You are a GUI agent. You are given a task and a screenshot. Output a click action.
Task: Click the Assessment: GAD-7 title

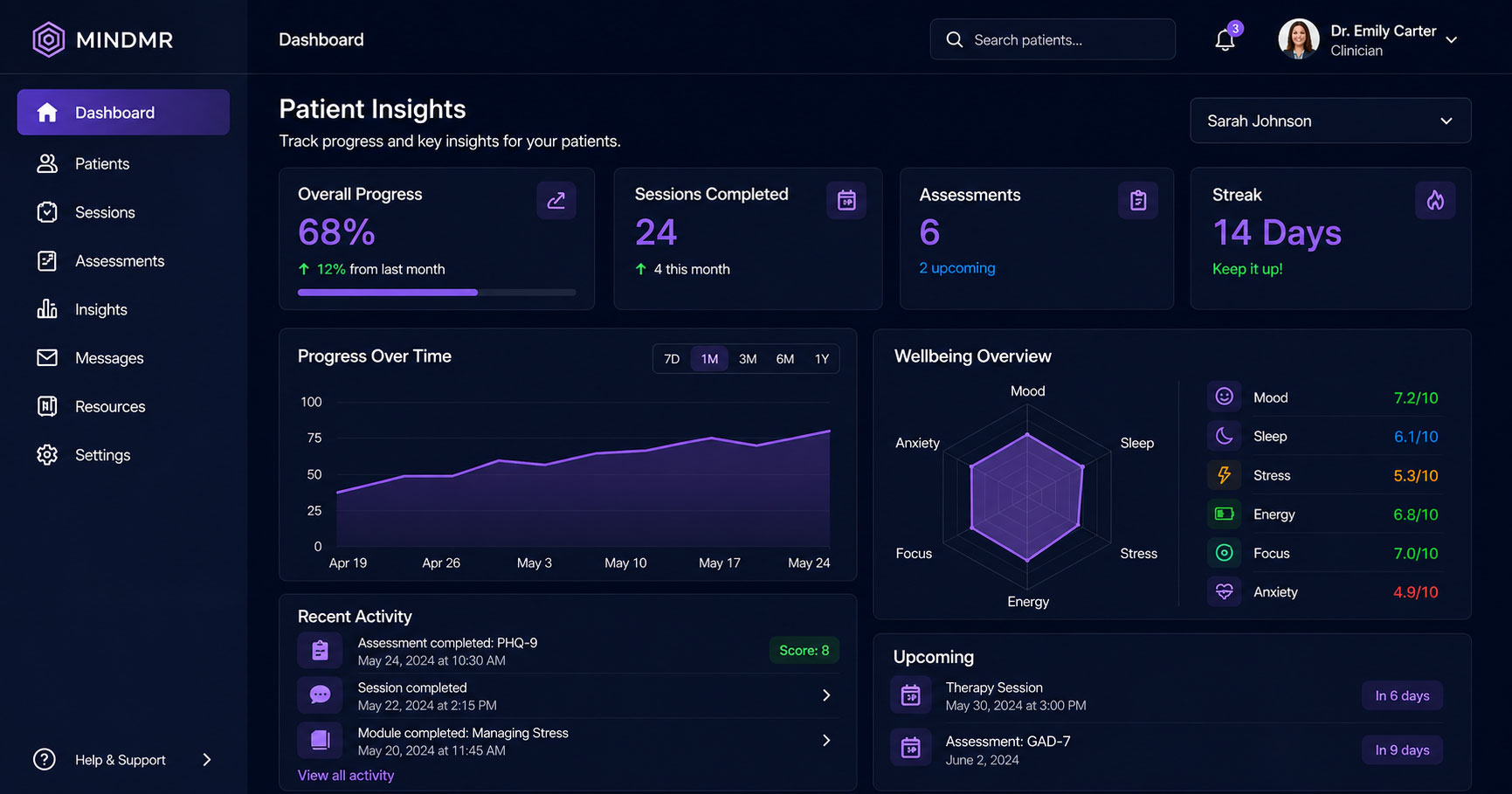pos(1008,742)
